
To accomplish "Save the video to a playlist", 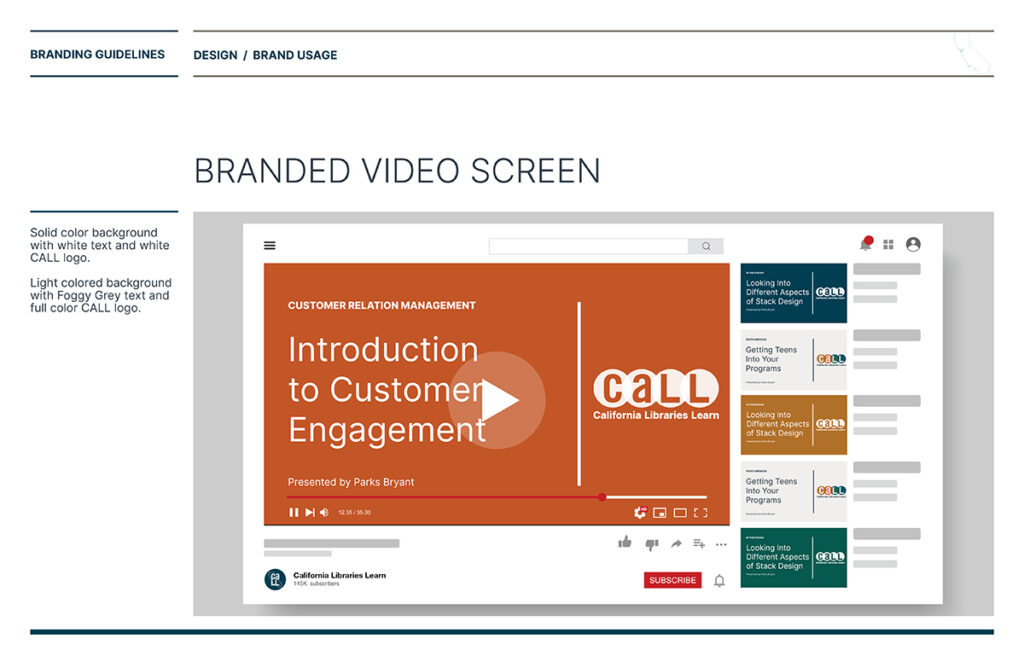I will click(699, 544).
